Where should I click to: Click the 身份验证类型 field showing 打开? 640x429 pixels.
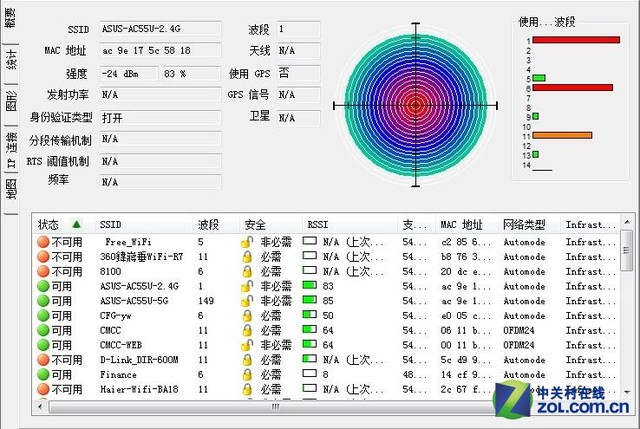click(160, 118)
